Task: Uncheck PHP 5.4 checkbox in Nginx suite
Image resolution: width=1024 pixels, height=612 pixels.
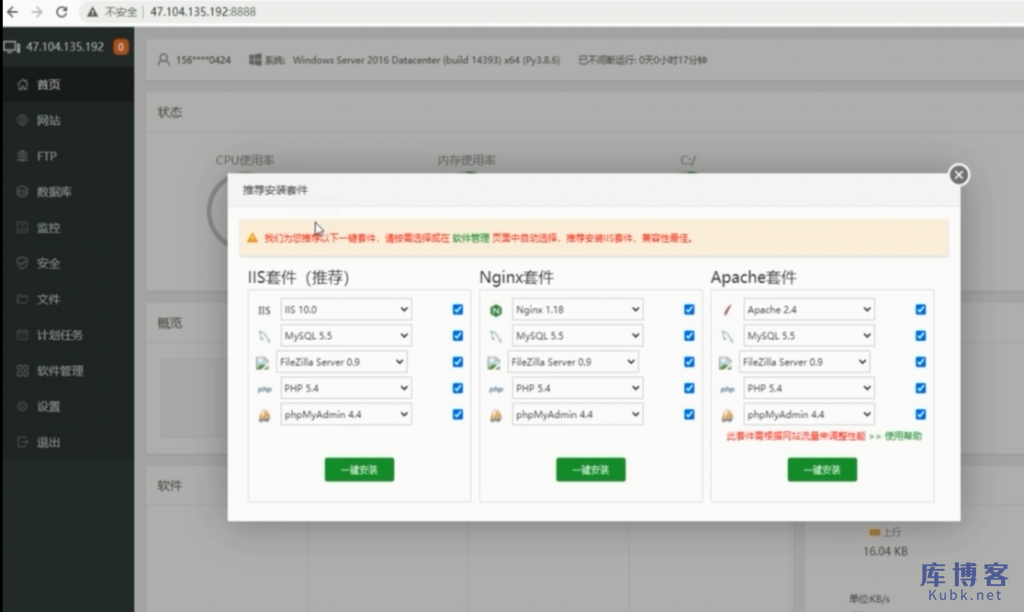Action: click(689, 388)
